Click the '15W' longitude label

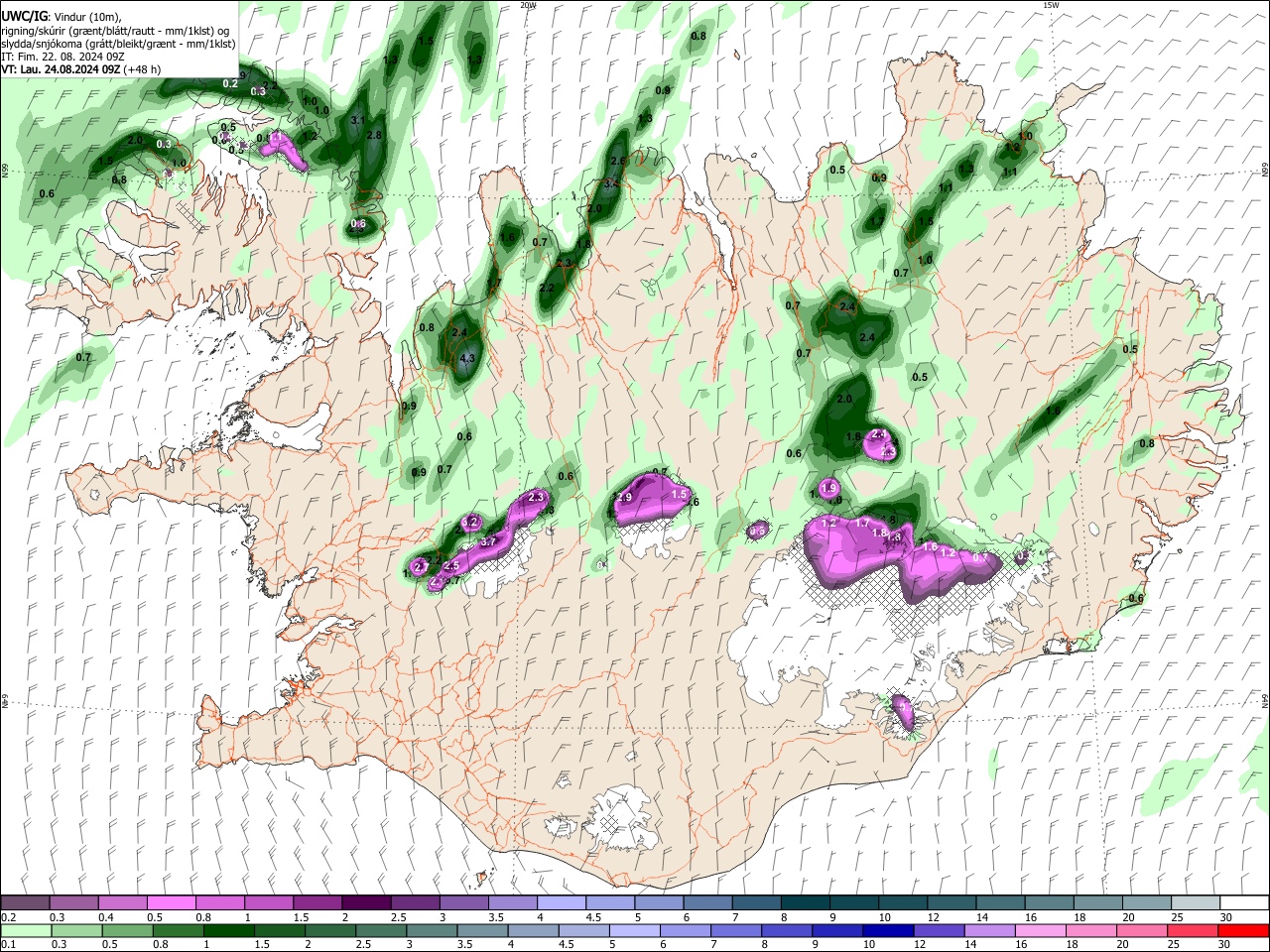click(1051, 5)
